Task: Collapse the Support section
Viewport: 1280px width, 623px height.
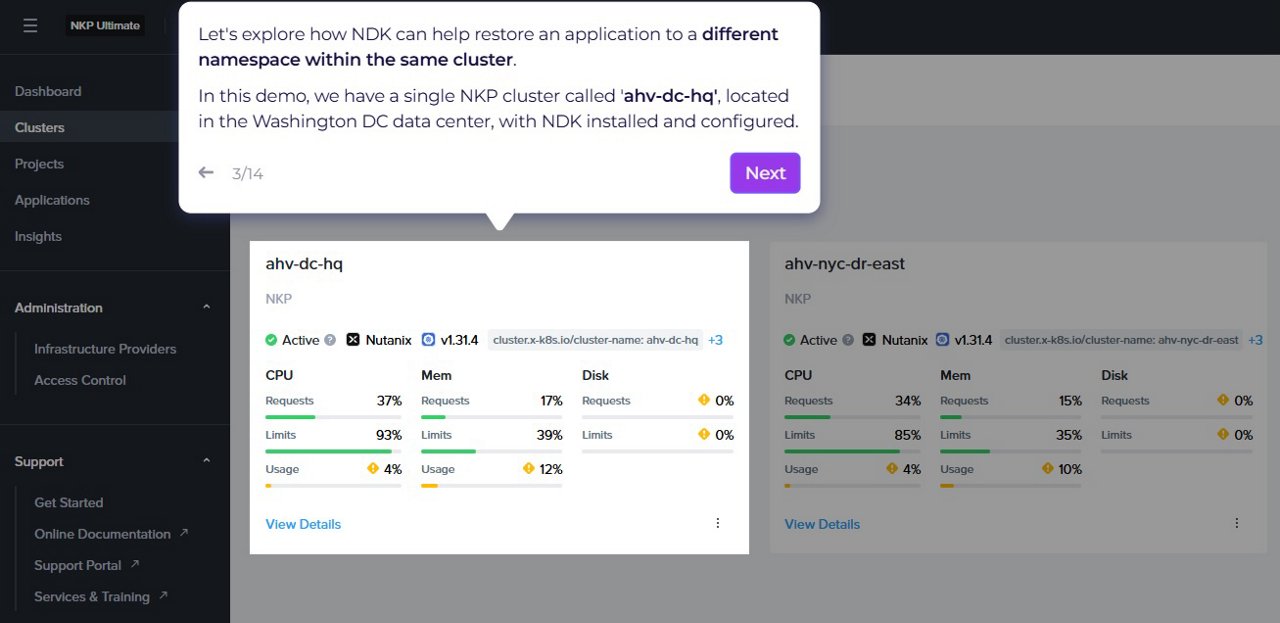Action: [206, 462]
